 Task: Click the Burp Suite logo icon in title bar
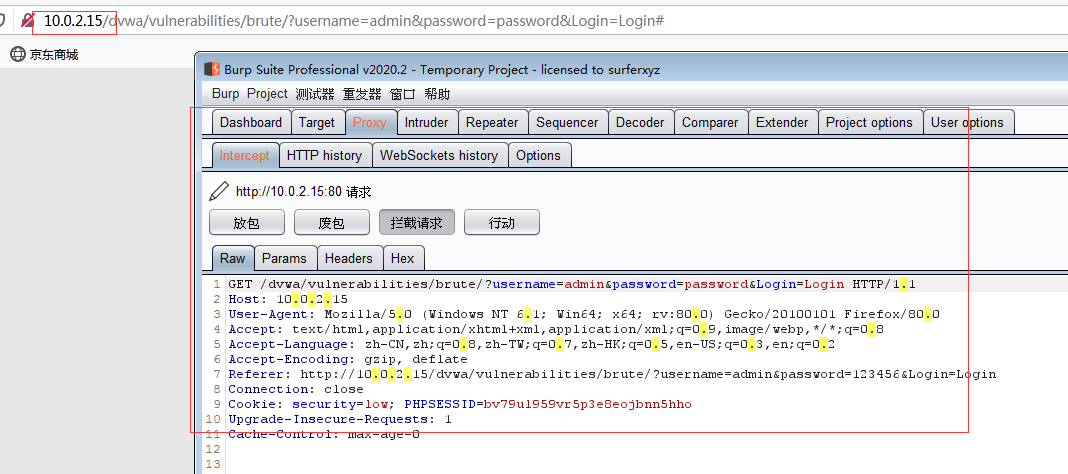click(213, 69)
